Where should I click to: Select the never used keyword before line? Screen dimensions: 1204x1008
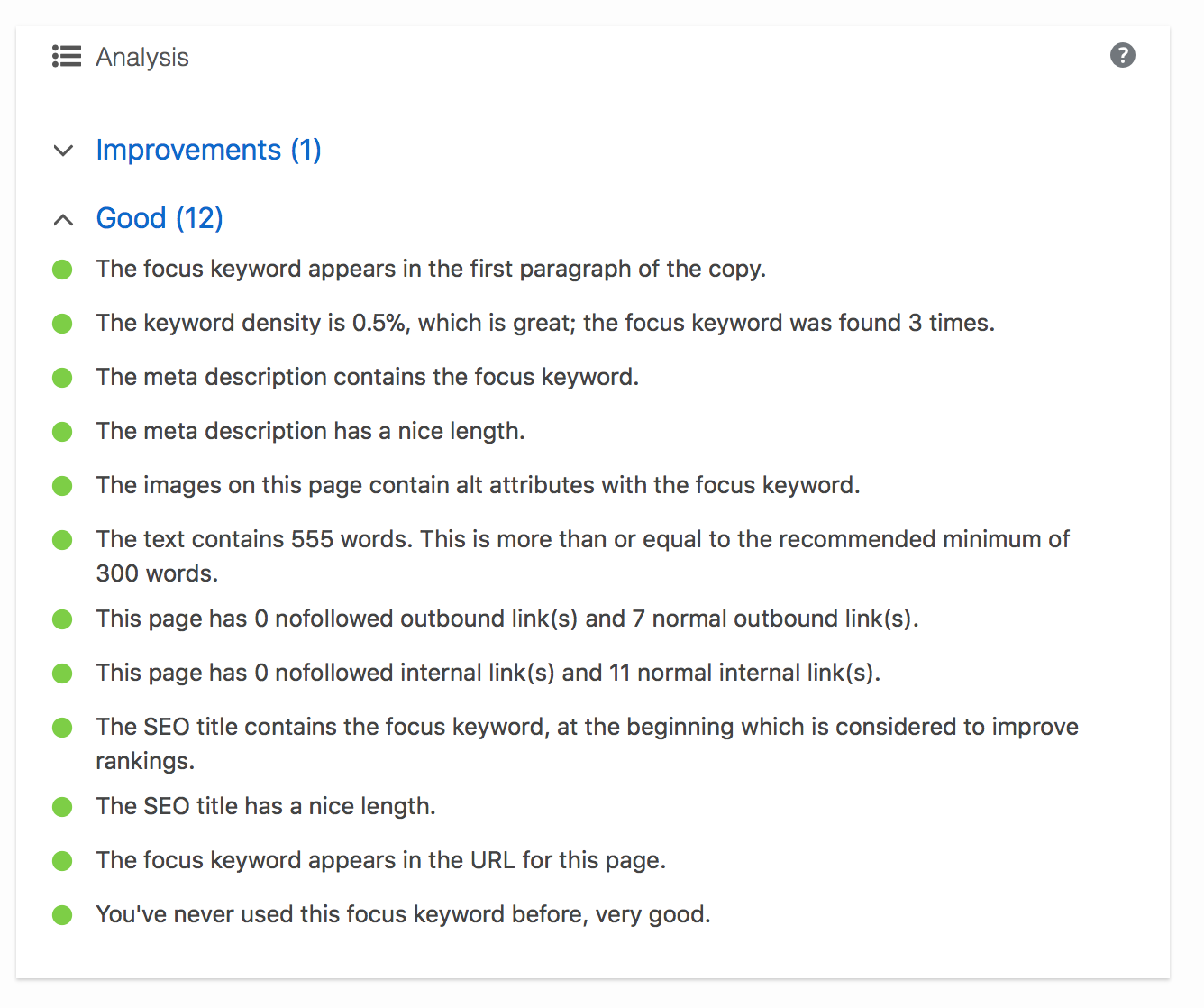pyautogui.click(x=403, y=914)
